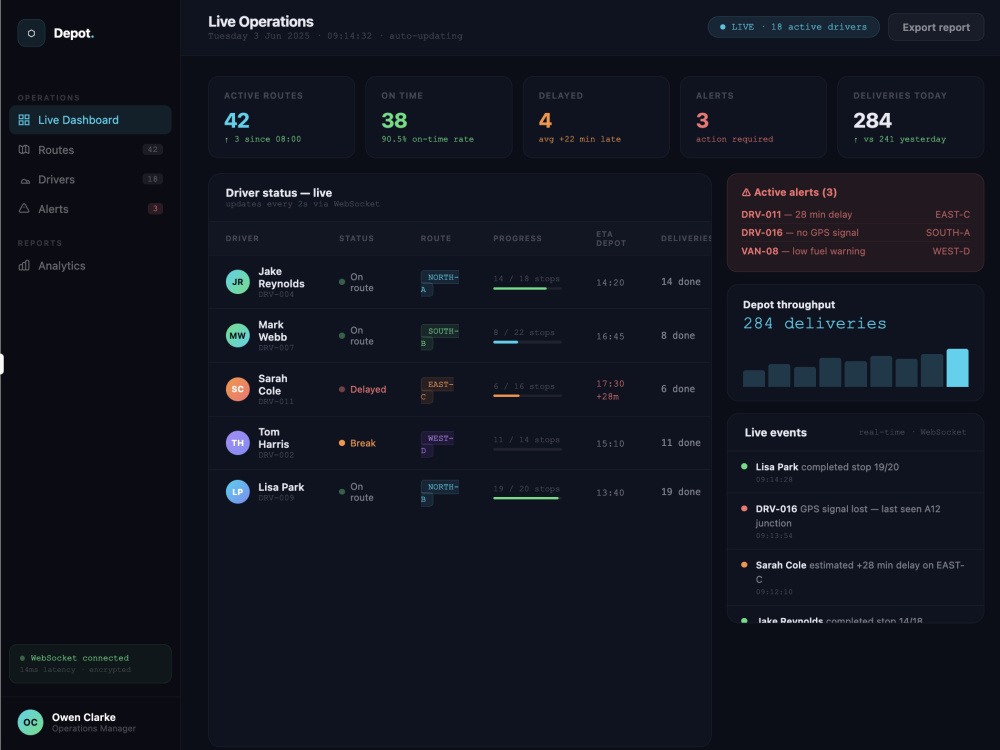Open the Active Routes 42 card
The image size is (1000, 750).
(x=281, y=117)
